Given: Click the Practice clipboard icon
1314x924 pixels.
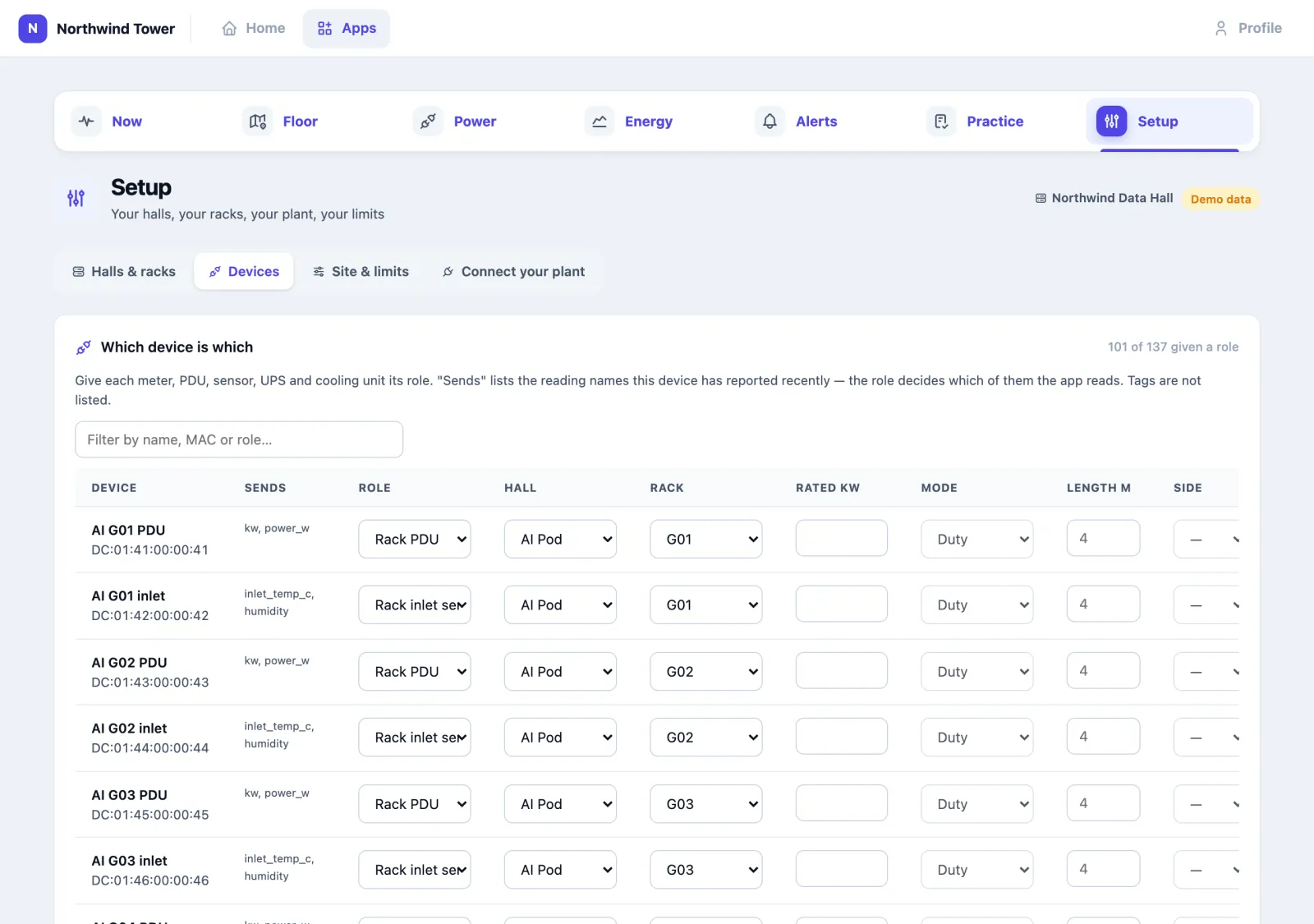Looking at the screenshot, I should pyautogui.click(x=941, y=122).
